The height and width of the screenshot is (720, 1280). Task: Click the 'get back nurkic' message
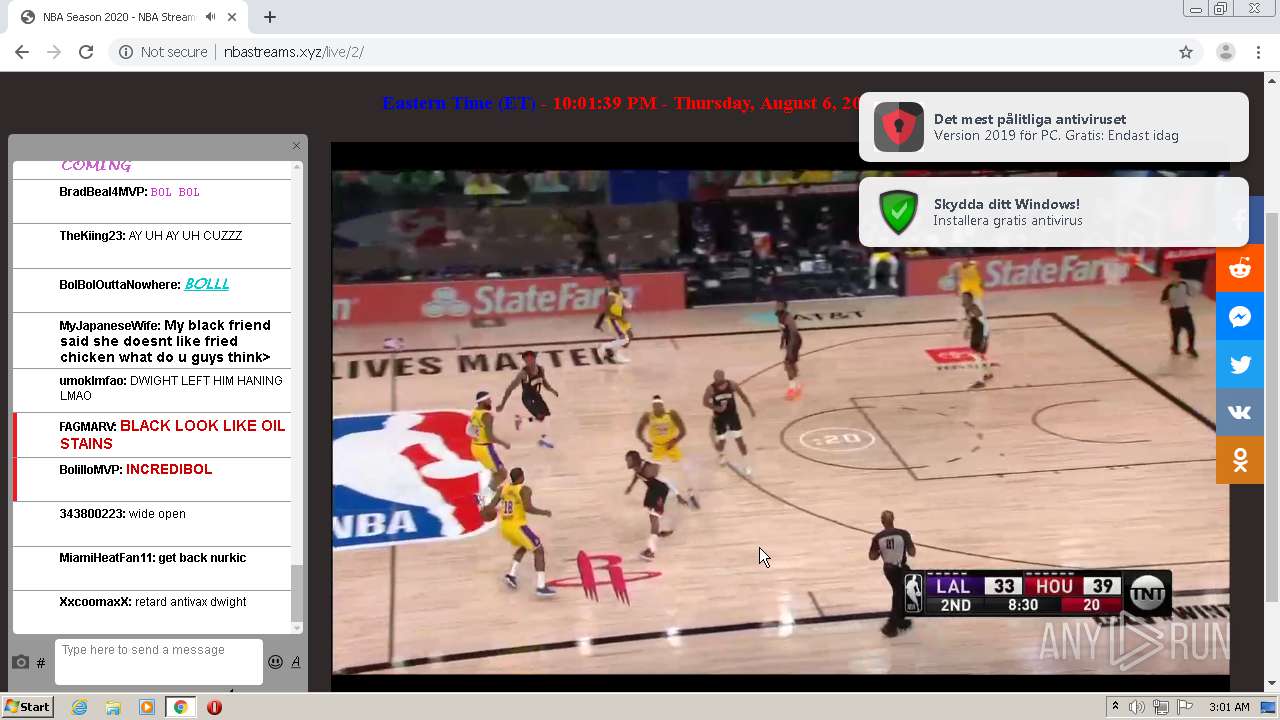tap(202, 558)
